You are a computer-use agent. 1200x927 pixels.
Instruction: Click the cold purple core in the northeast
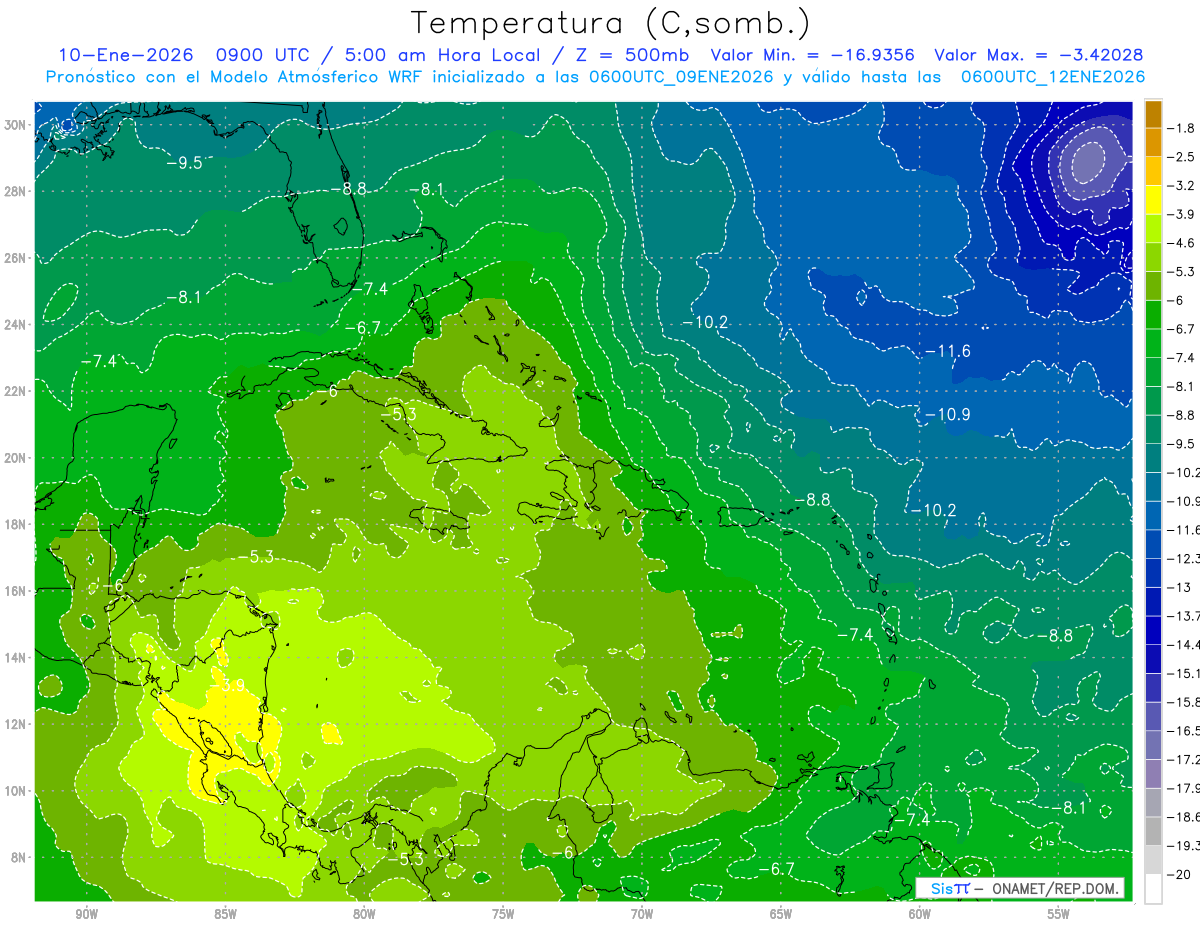[1088, 161]
